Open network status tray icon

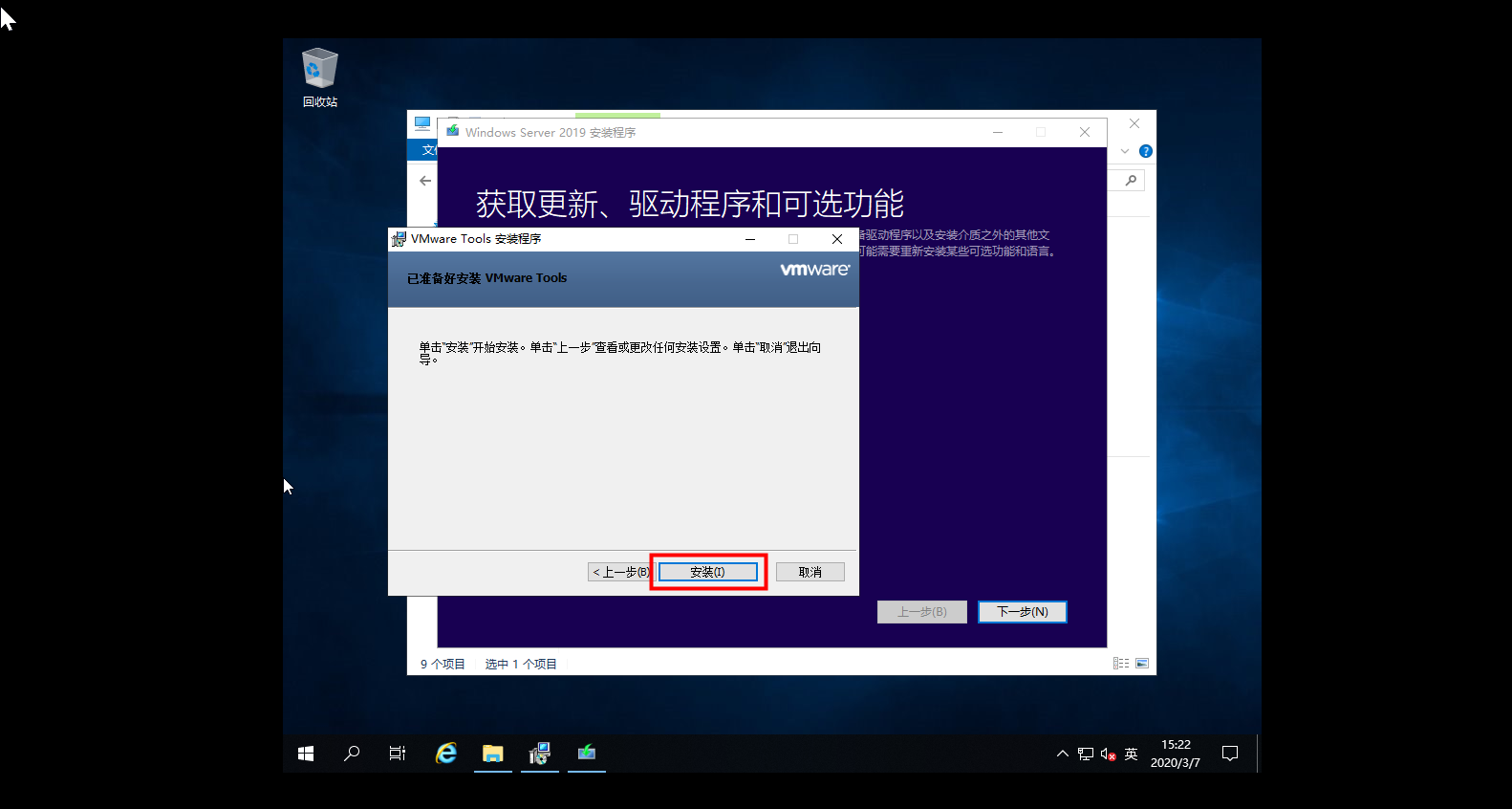pyautogui.click(x=1086, y=754)
